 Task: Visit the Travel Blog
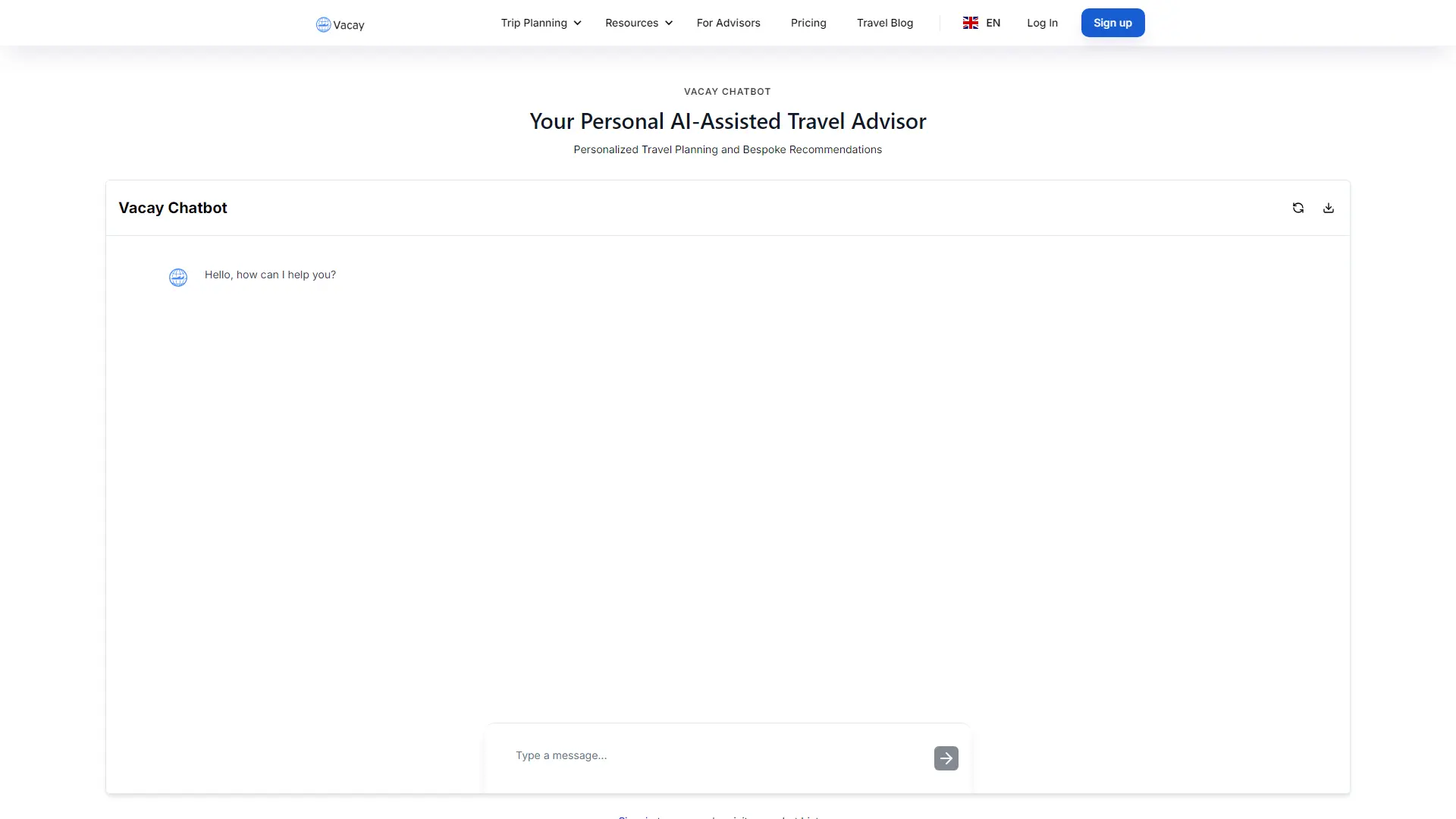884,23
